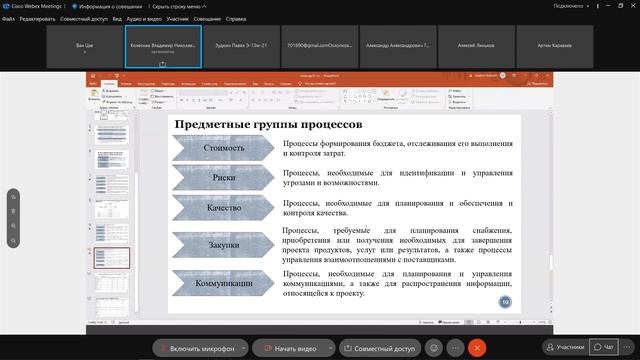Click upper magnifier in left floating view toolbar
This screenshot has width=640, height=360.
coord(13,226)
